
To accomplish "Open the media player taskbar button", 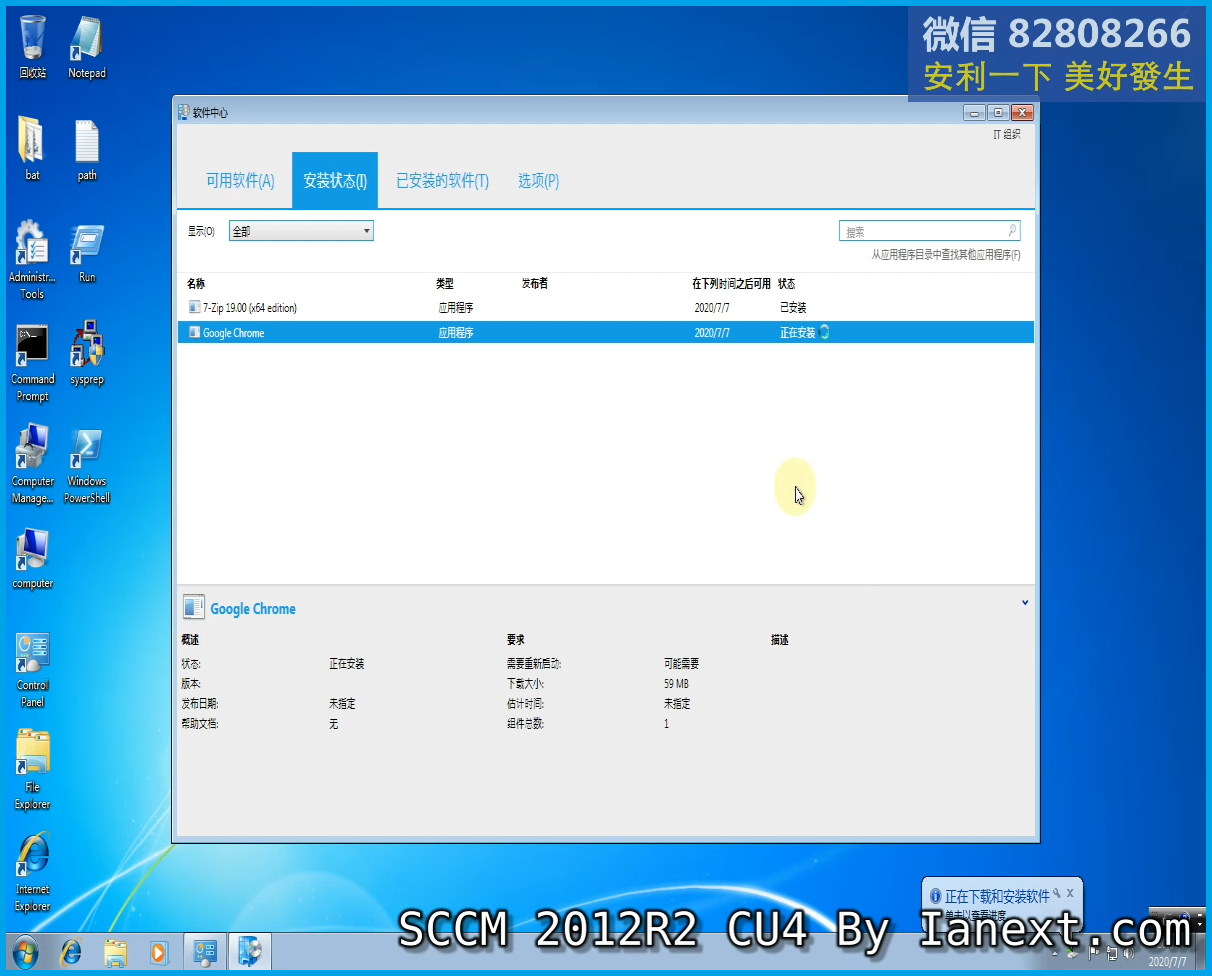I will point(159,951).
